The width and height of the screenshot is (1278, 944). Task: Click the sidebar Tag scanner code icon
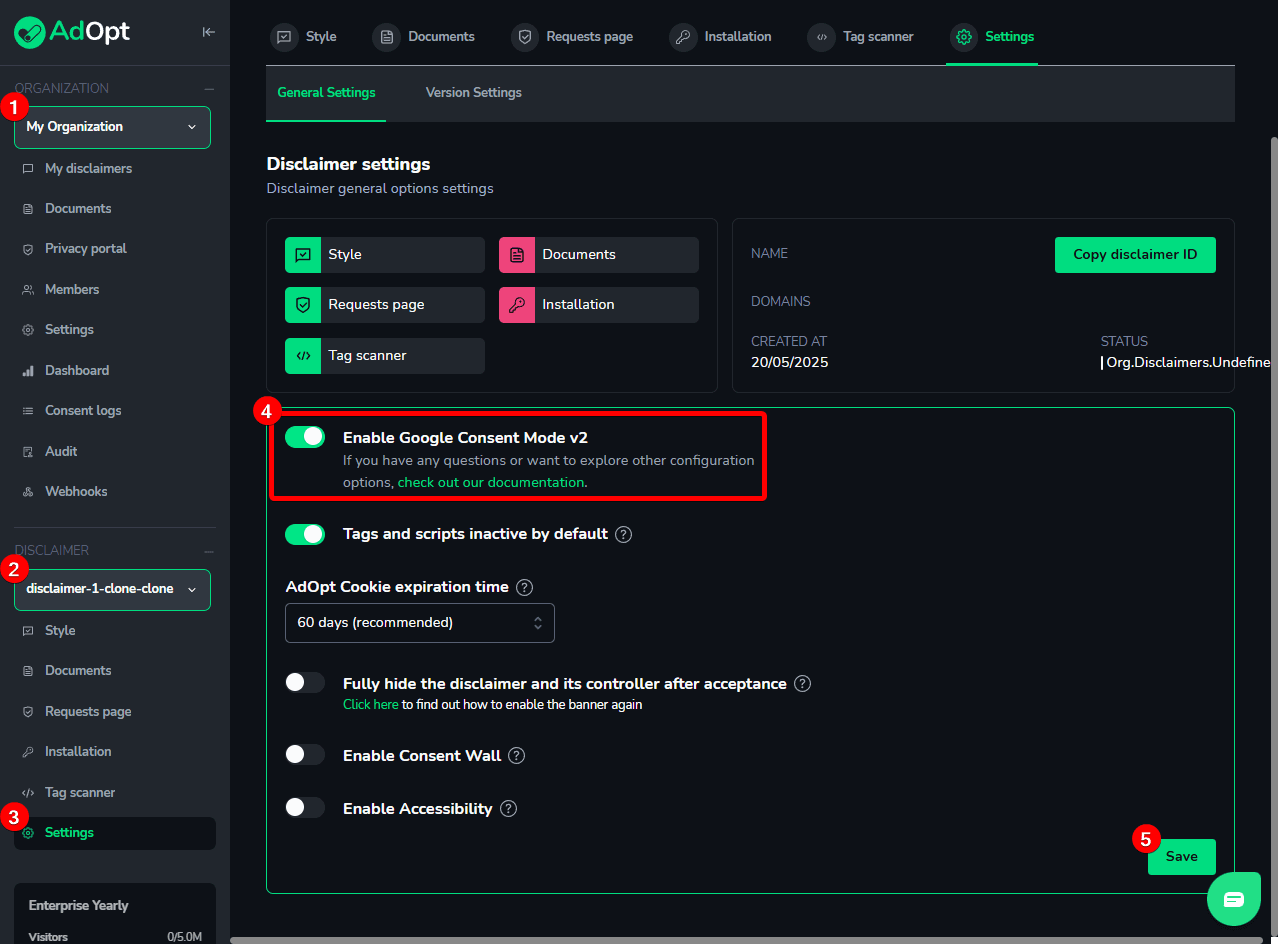click(28, 793)
